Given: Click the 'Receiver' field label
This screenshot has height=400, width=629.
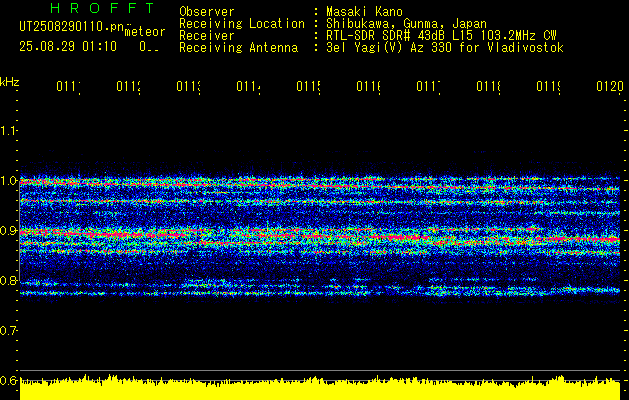Looking at the screenshot, I should 207,36.
